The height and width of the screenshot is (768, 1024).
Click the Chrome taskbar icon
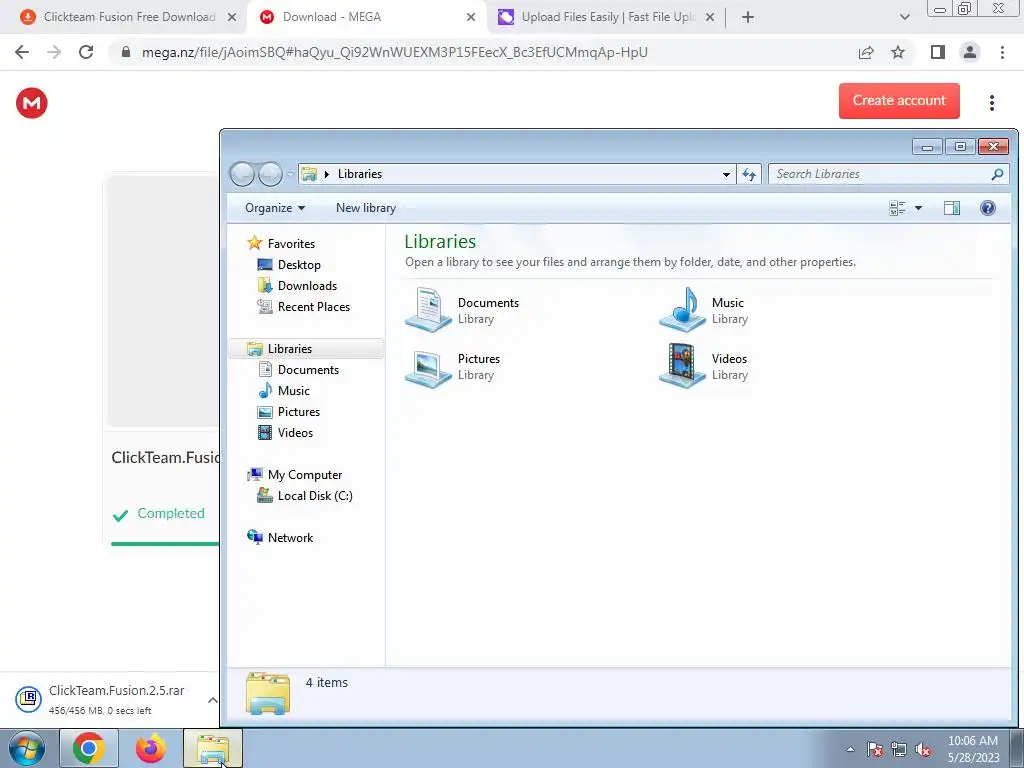tap(89, 748)
